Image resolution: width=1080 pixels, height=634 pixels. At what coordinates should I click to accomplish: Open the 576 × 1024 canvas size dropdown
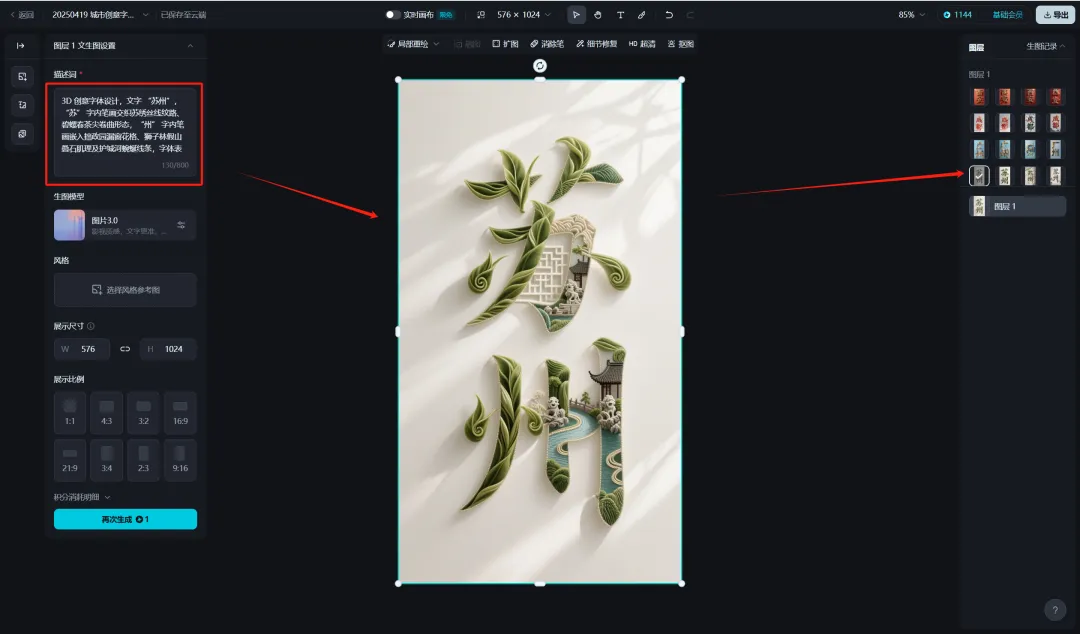tap(523, 14)
